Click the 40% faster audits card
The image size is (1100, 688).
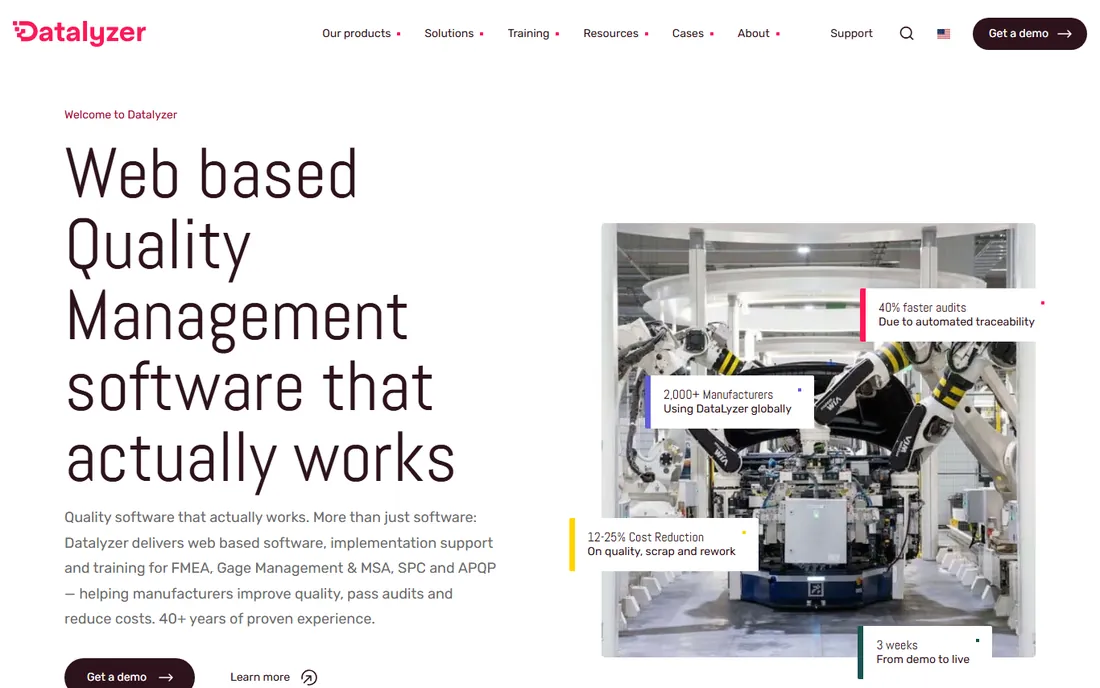(957, 315)
